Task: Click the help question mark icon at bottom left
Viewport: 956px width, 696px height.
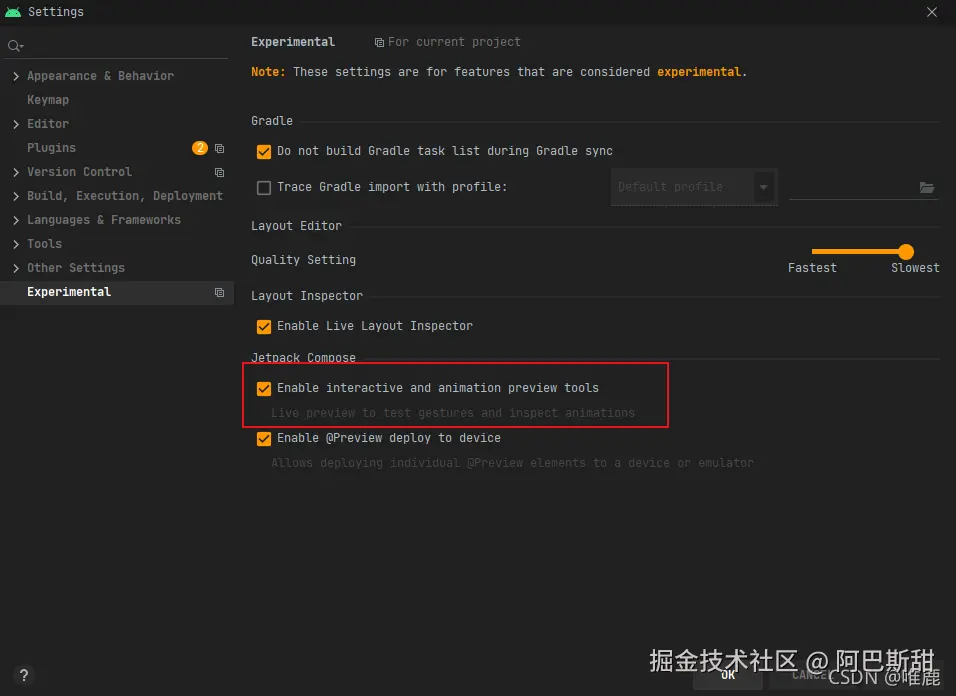Action: 22,675
